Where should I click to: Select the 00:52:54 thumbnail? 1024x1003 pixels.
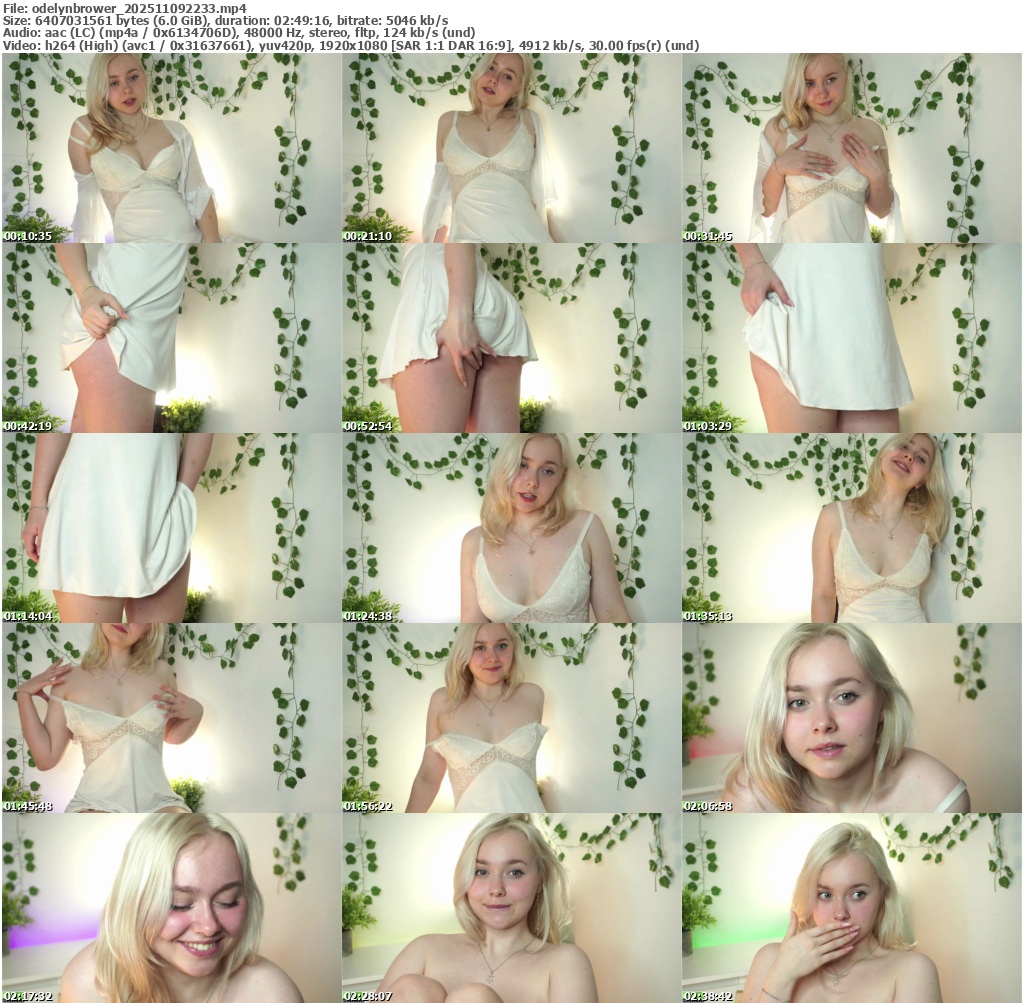pyautogui.click(x=511, y=338)
